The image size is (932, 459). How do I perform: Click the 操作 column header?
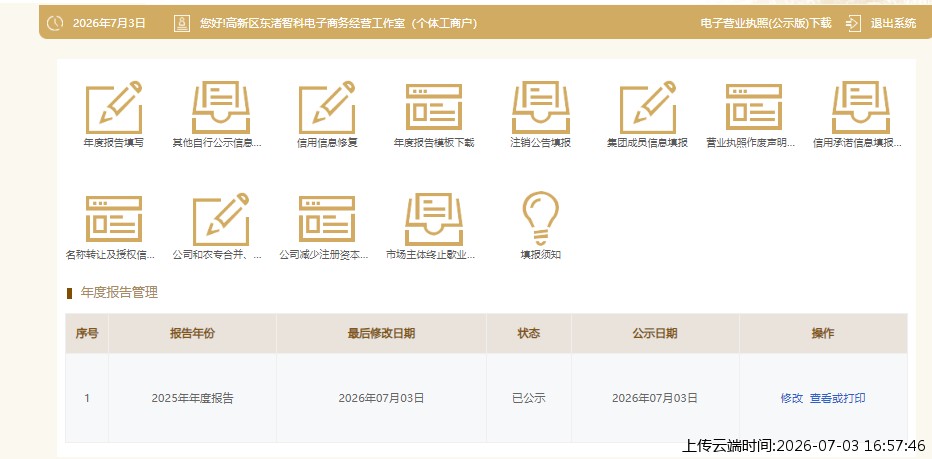(x=823, y=334)
